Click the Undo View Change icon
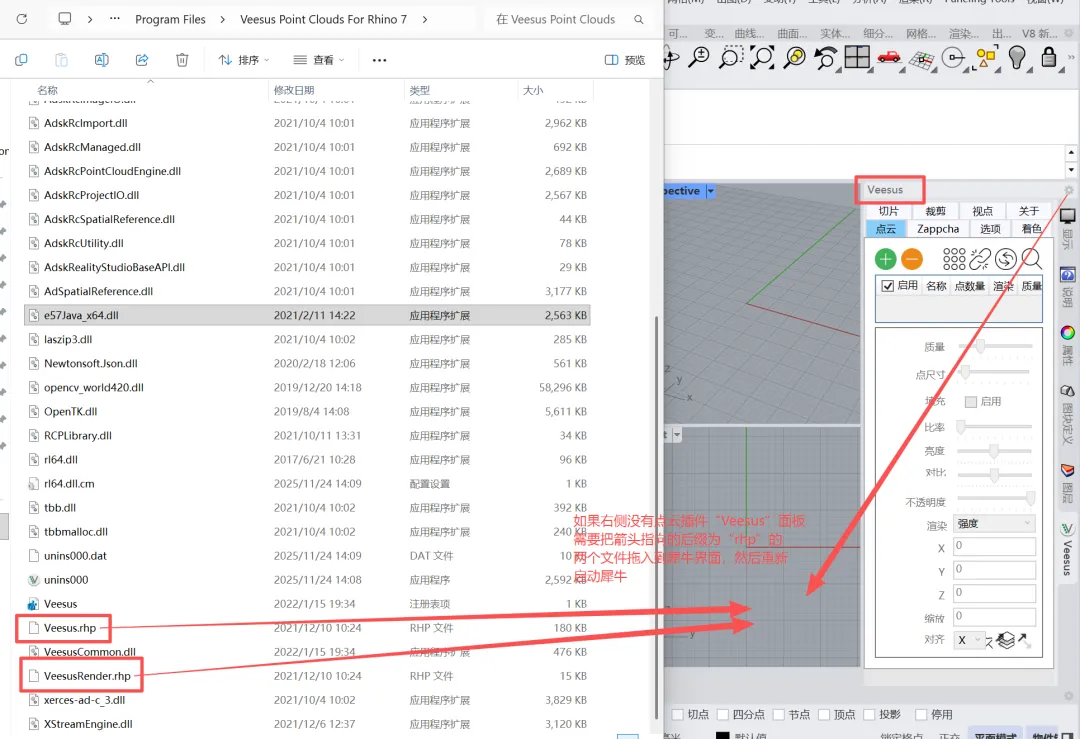This screenshot has width=1080, height=739. [x=826, y=57]
